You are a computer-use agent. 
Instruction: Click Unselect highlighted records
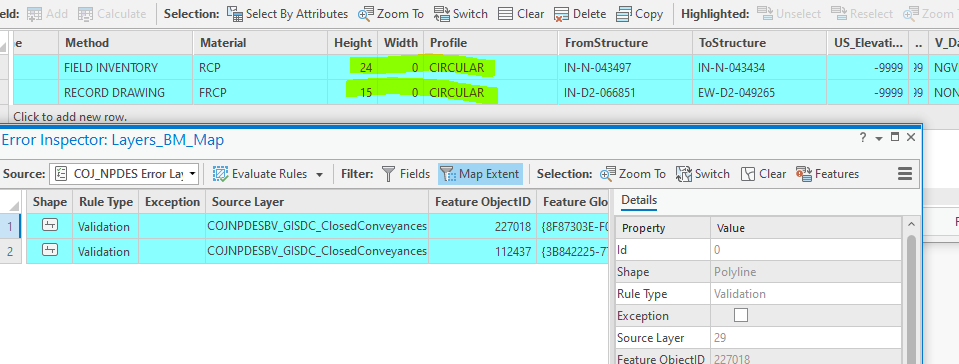789,13
